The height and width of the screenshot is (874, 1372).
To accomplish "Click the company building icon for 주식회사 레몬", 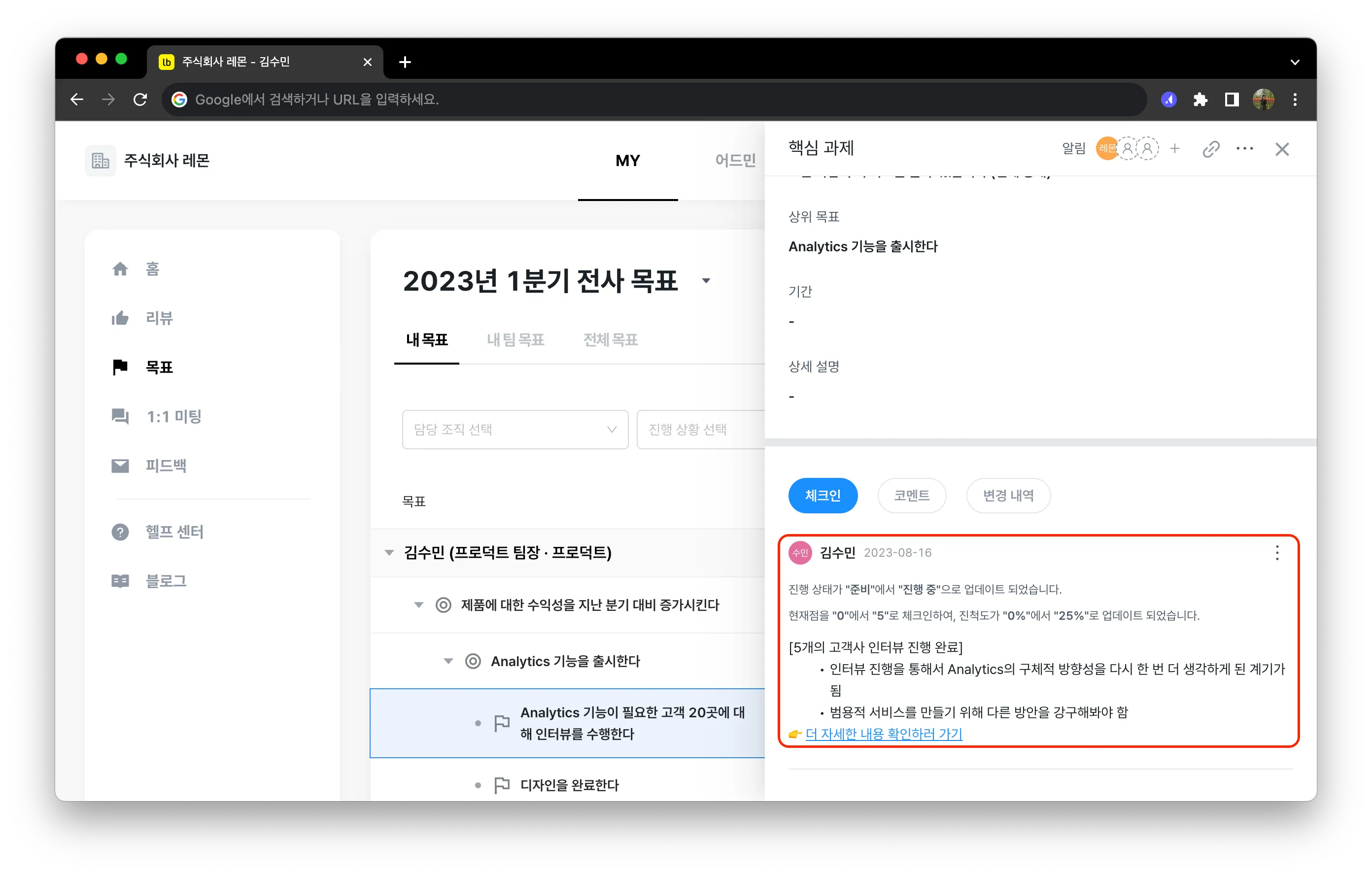I will point(100,161).
